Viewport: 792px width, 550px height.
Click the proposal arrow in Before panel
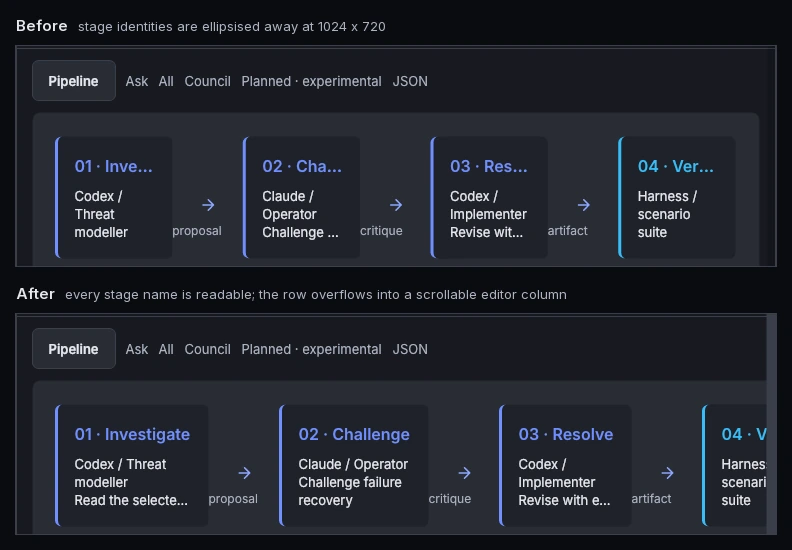[x=208, y=205]
